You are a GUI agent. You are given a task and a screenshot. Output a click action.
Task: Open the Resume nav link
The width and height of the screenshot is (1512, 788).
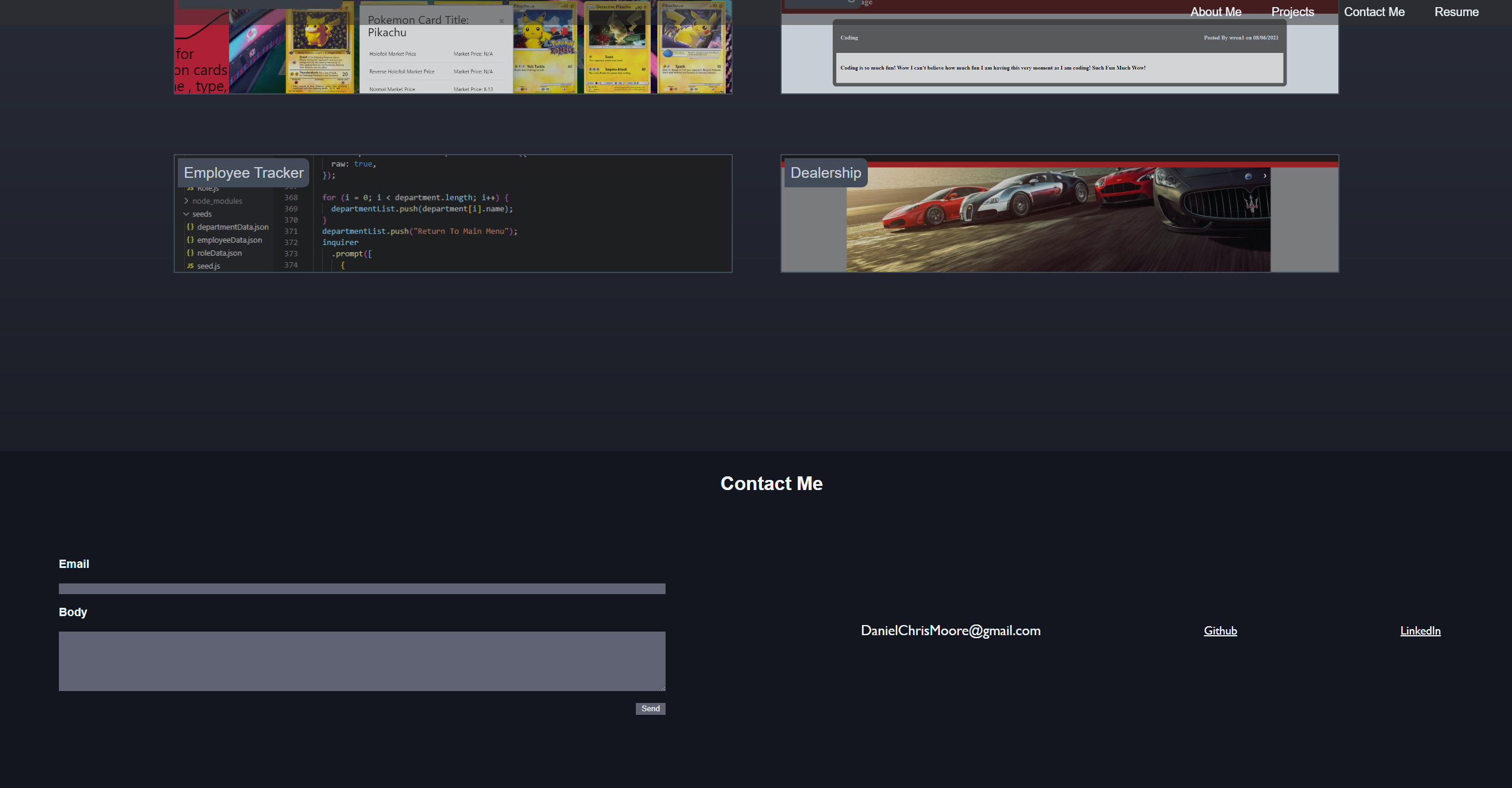point(1456,12)
